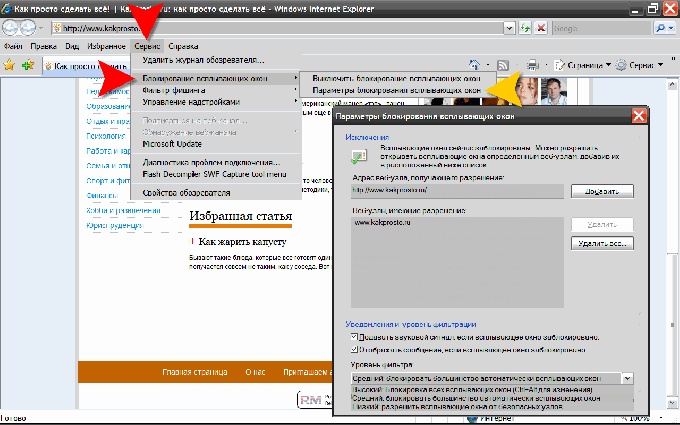Select Диагностика проблем подключения menu item
Image resolution: width=680 pixels, height=425 pixels.
[x=216, y=162]
